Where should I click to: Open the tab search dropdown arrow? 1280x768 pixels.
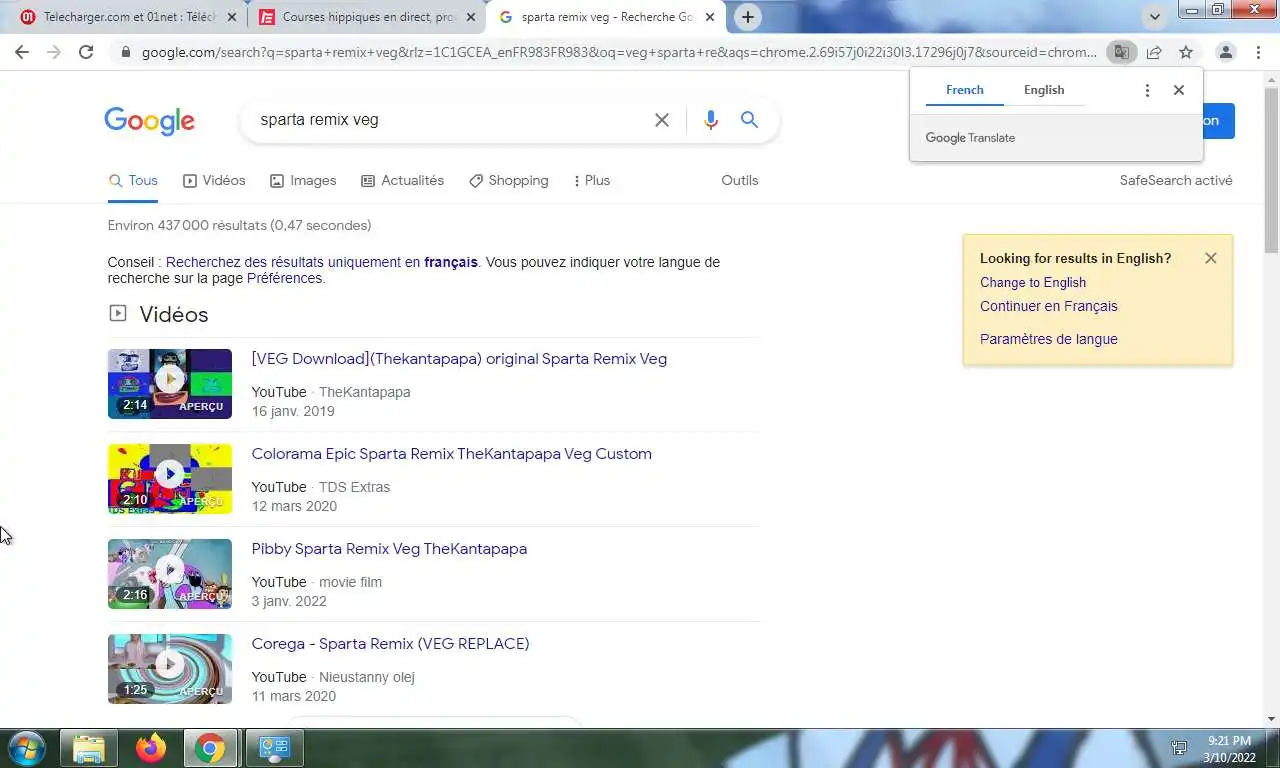1155,17
